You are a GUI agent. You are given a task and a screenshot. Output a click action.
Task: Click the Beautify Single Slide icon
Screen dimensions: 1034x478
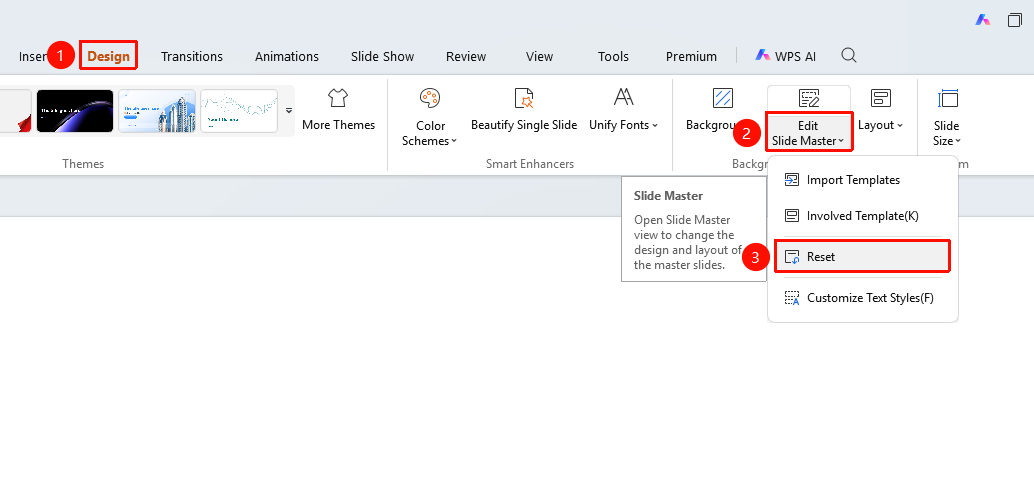pyautogui.click(x=524, y=98)
